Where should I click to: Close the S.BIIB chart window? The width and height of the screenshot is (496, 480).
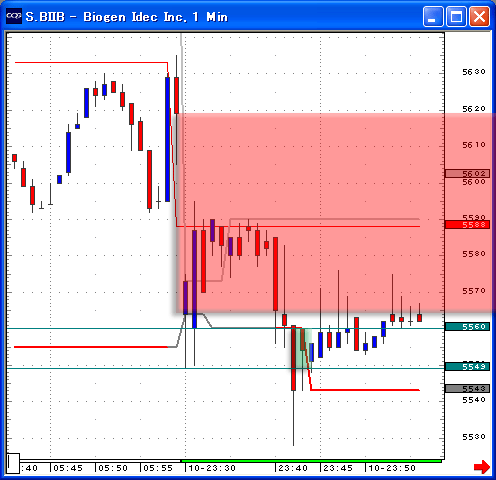479,16
